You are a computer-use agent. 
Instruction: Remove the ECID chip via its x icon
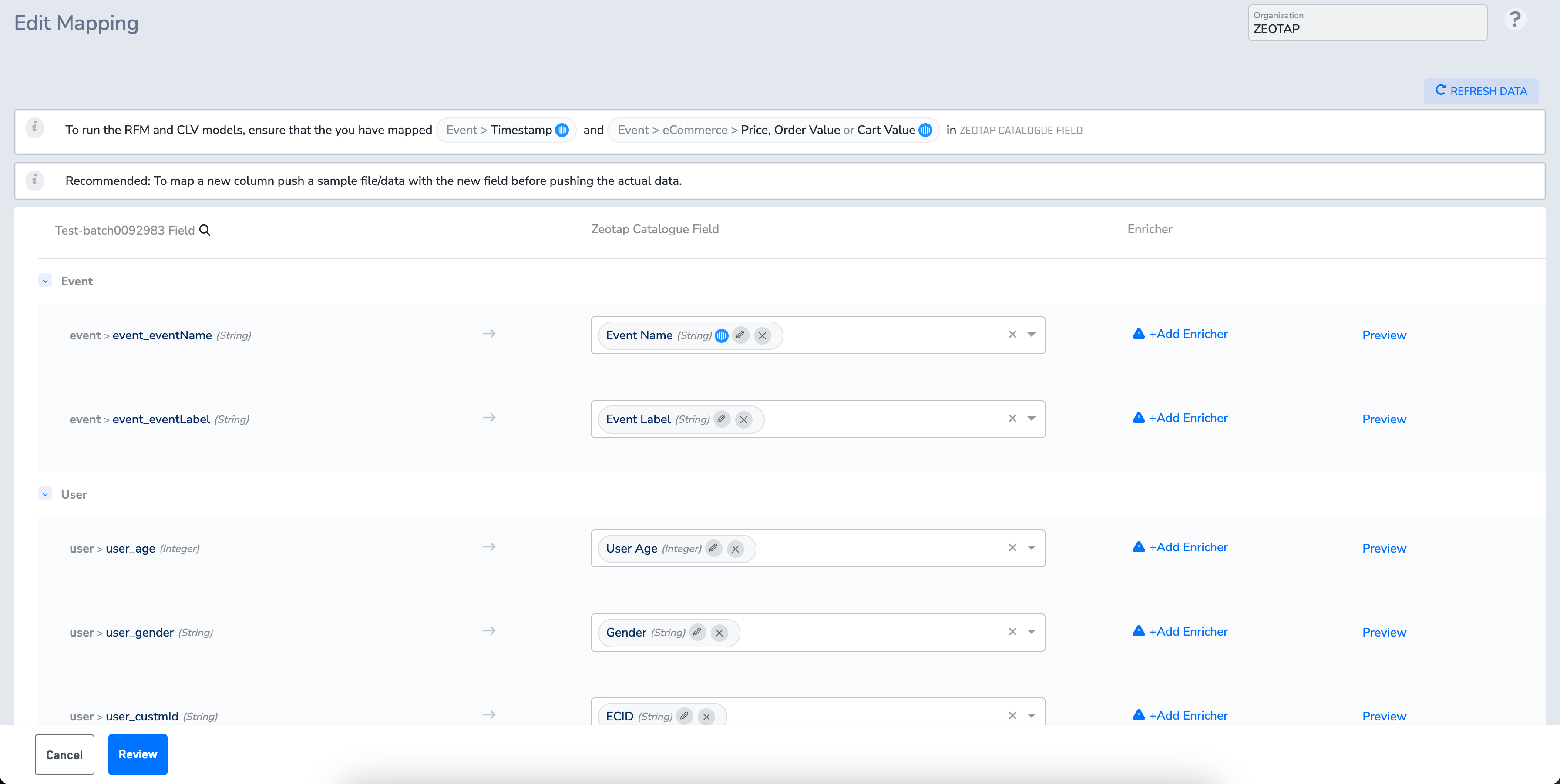pyautogui.click(x=706, y=717)
